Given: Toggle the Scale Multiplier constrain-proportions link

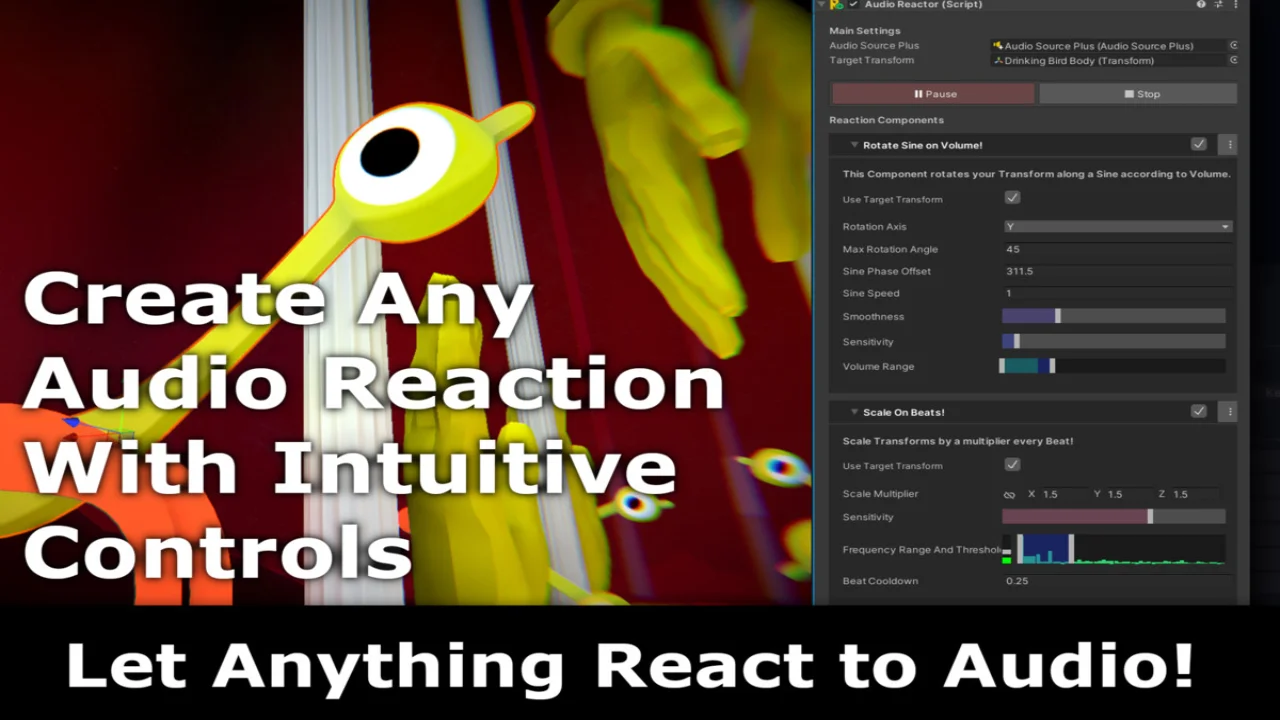Looking at the screenshot, I should coord(1009,495).
